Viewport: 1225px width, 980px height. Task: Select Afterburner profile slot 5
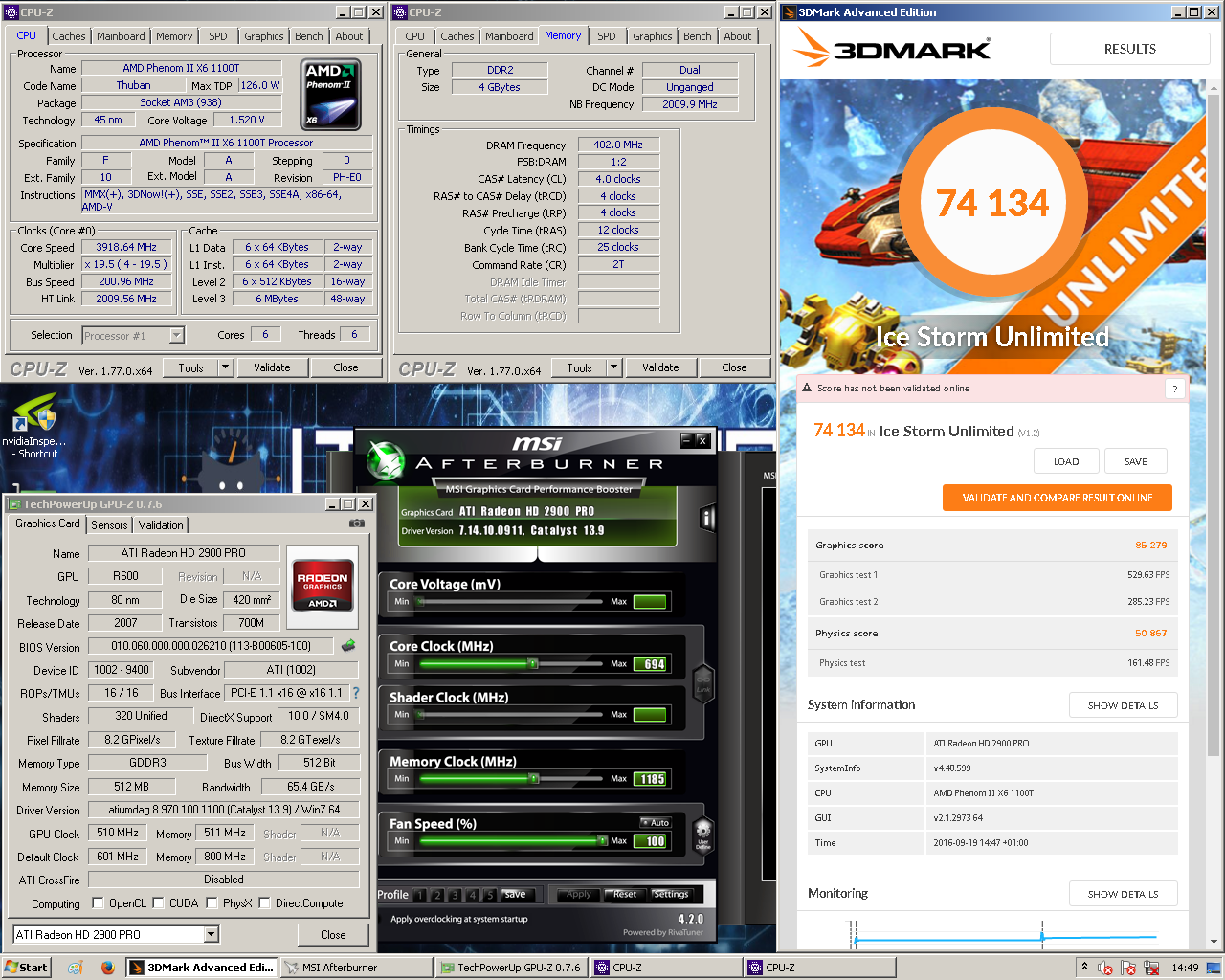click(489, 895)
